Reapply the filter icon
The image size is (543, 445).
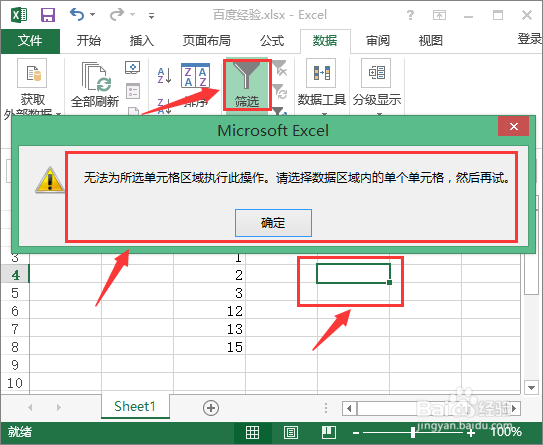point(280,91)
